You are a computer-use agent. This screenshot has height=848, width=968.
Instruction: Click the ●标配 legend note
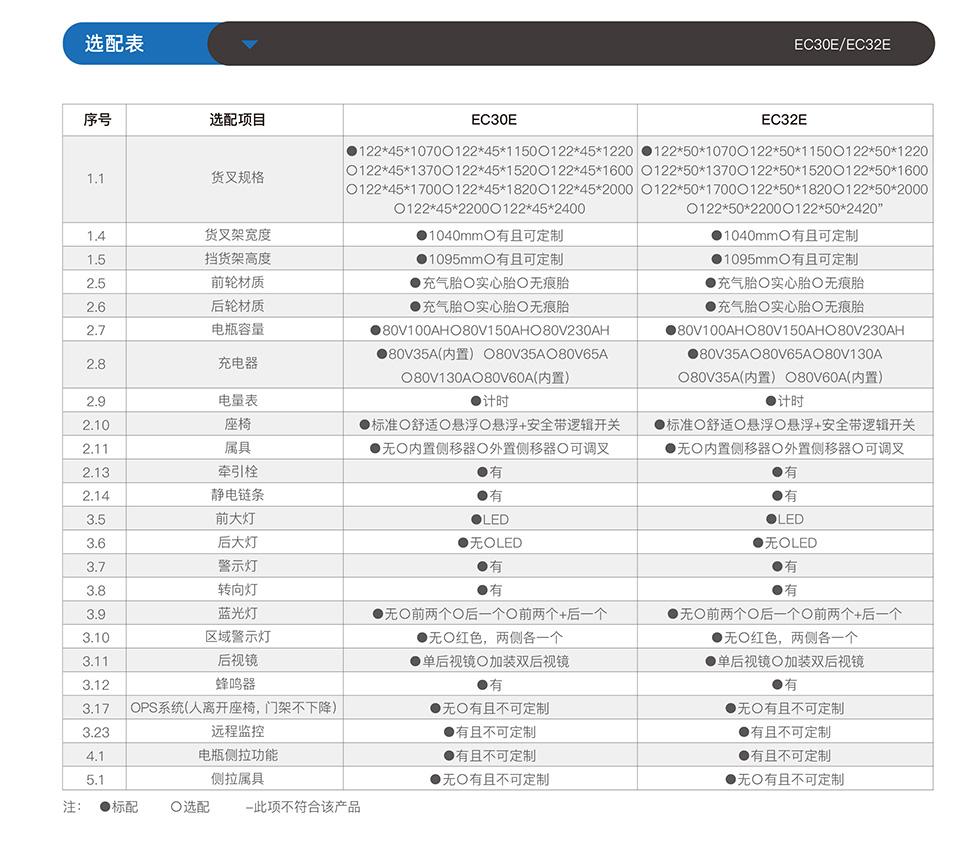(x=119, y=807)
